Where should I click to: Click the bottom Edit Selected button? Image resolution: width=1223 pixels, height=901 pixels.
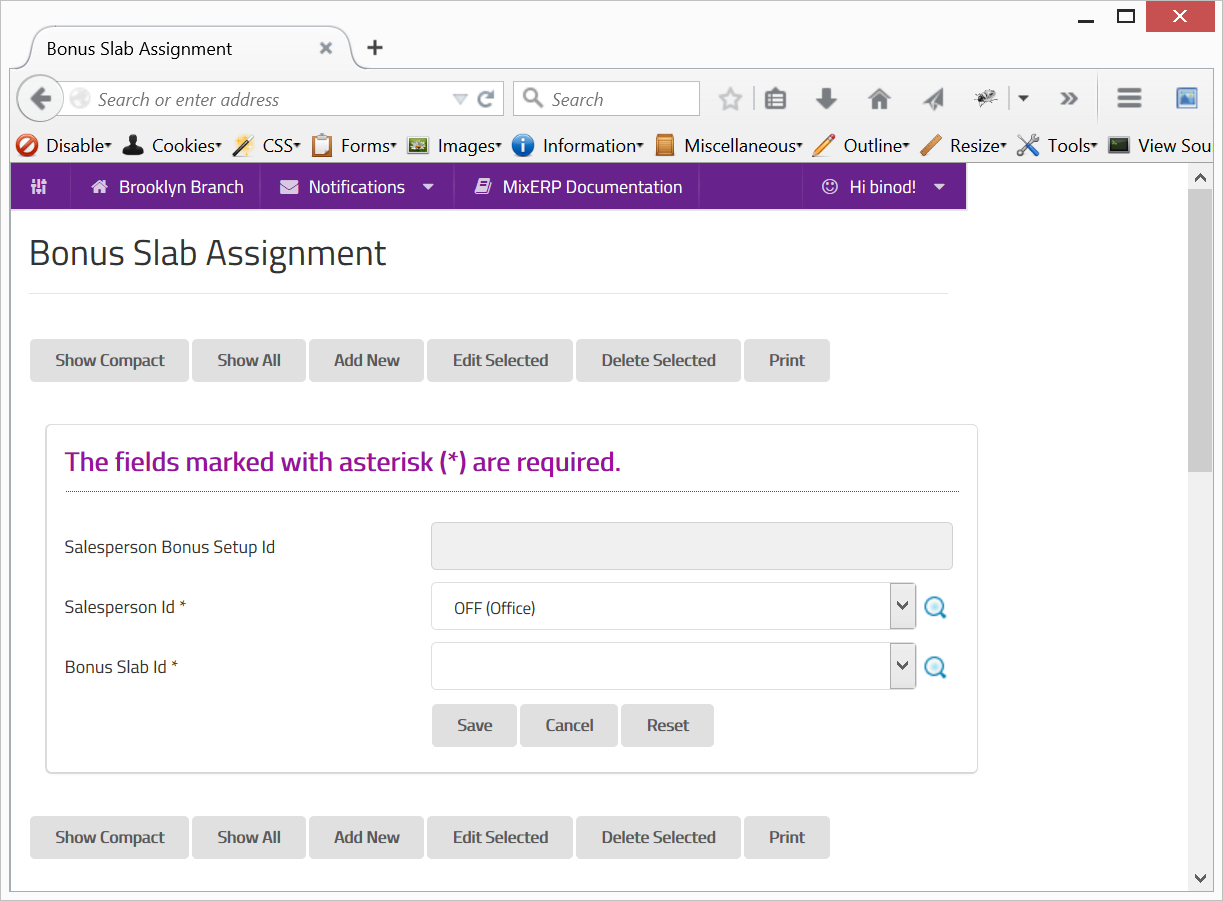(x=500, y=838)
